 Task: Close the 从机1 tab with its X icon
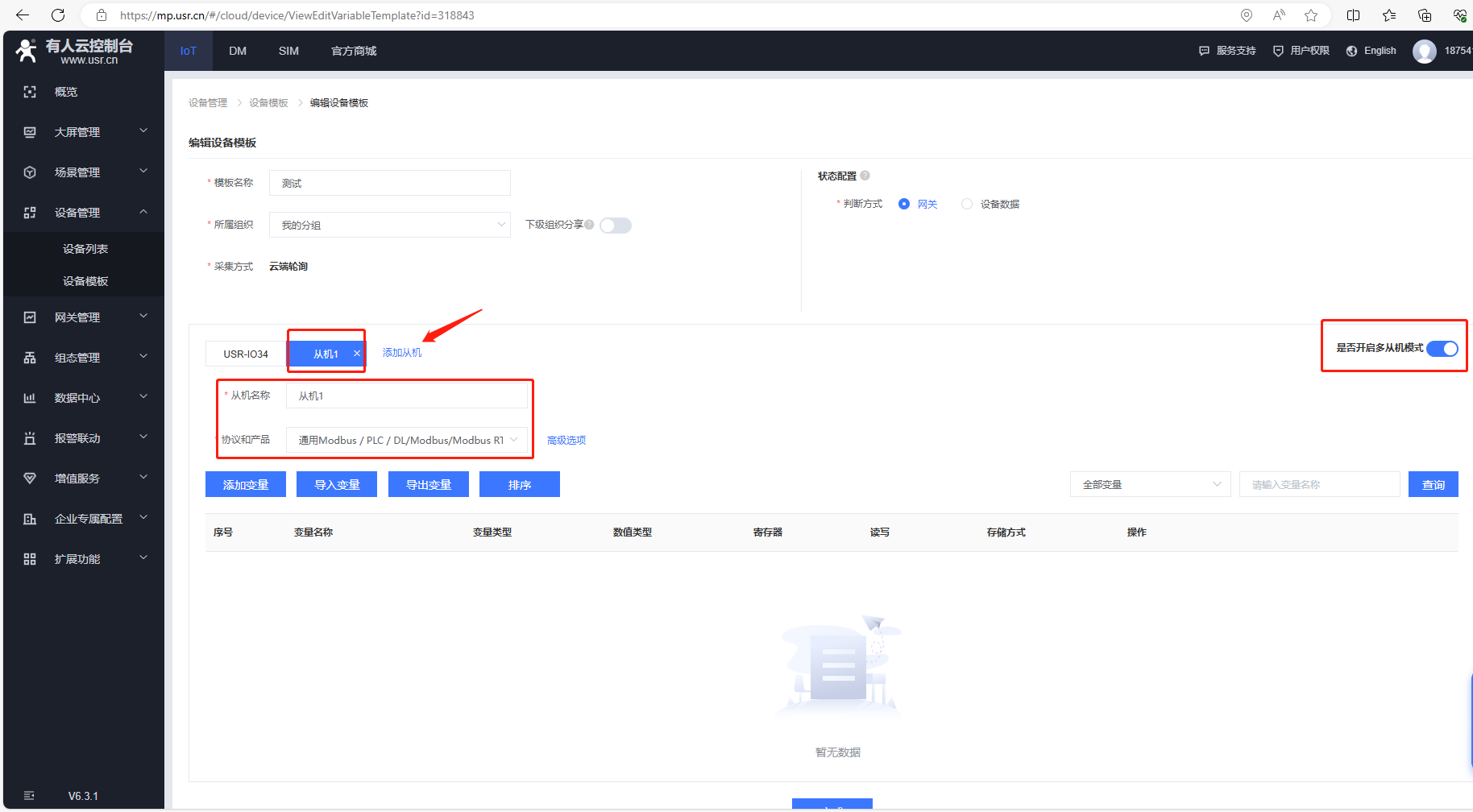pos(357,354)
